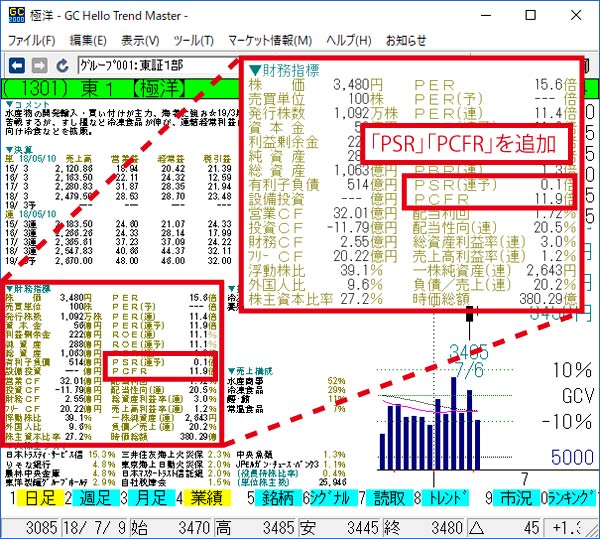The image size is (600, 539).
Task: Click status bar 終 3480 close price
Action: coord(424,528)
